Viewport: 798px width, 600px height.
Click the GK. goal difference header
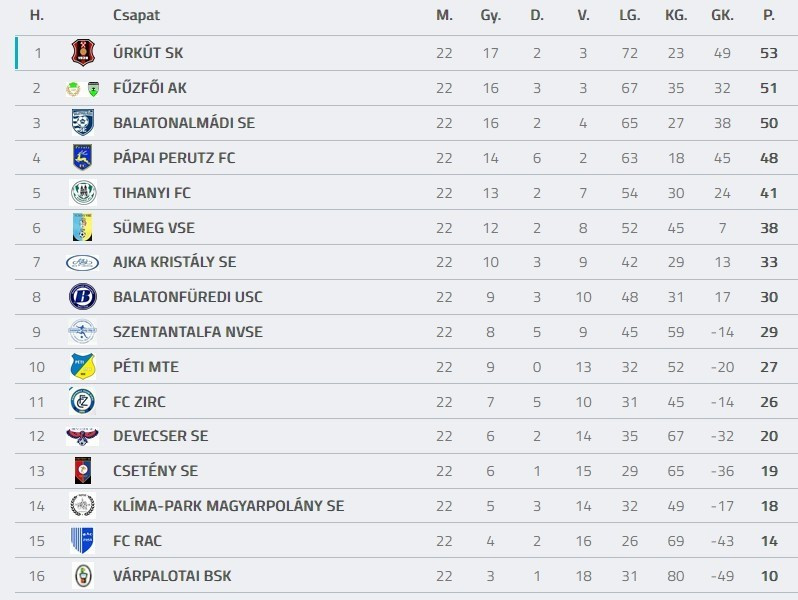722,16
